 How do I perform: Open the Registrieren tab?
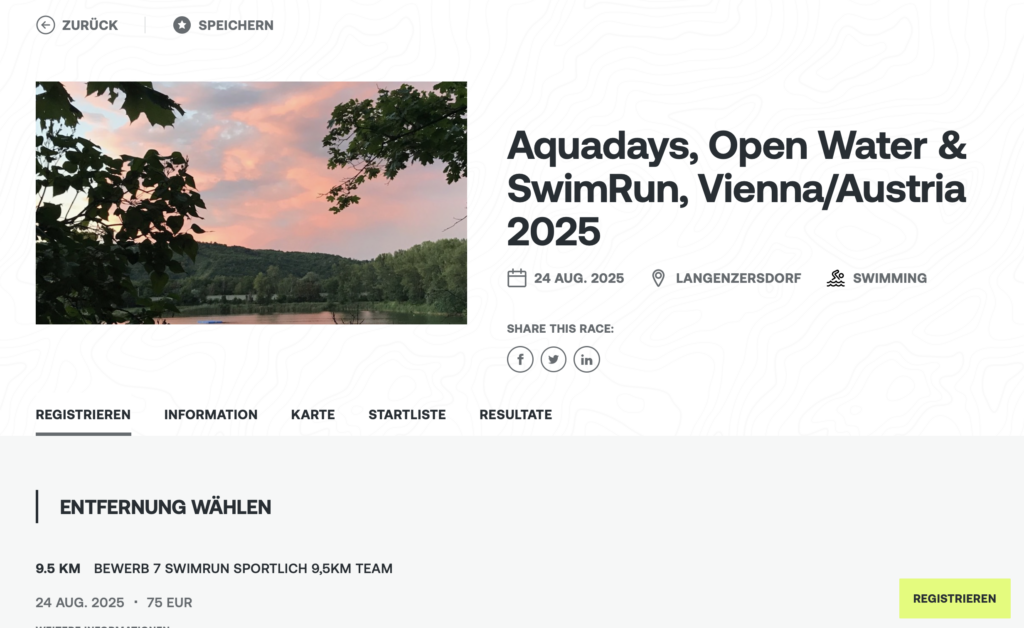click(83, 415)
